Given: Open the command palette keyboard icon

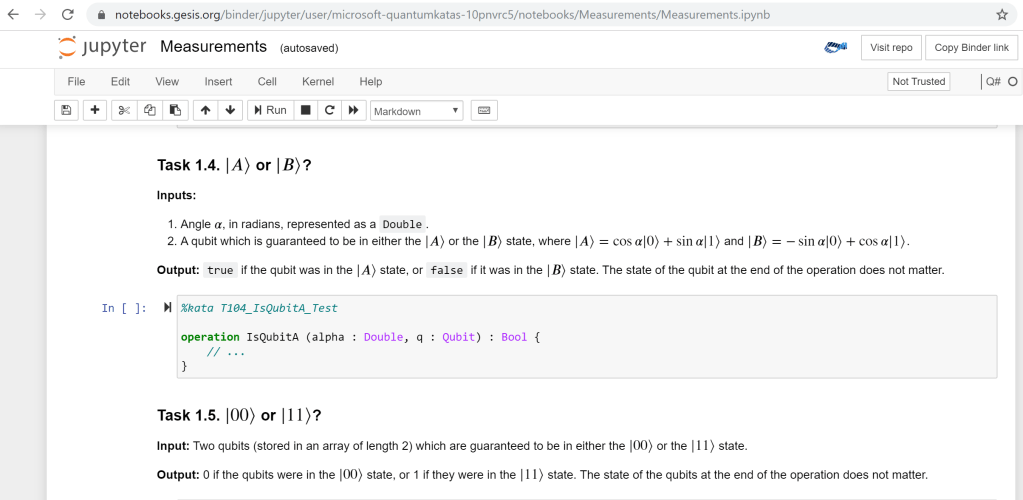Looking at the screenshot, I should 484,110.
